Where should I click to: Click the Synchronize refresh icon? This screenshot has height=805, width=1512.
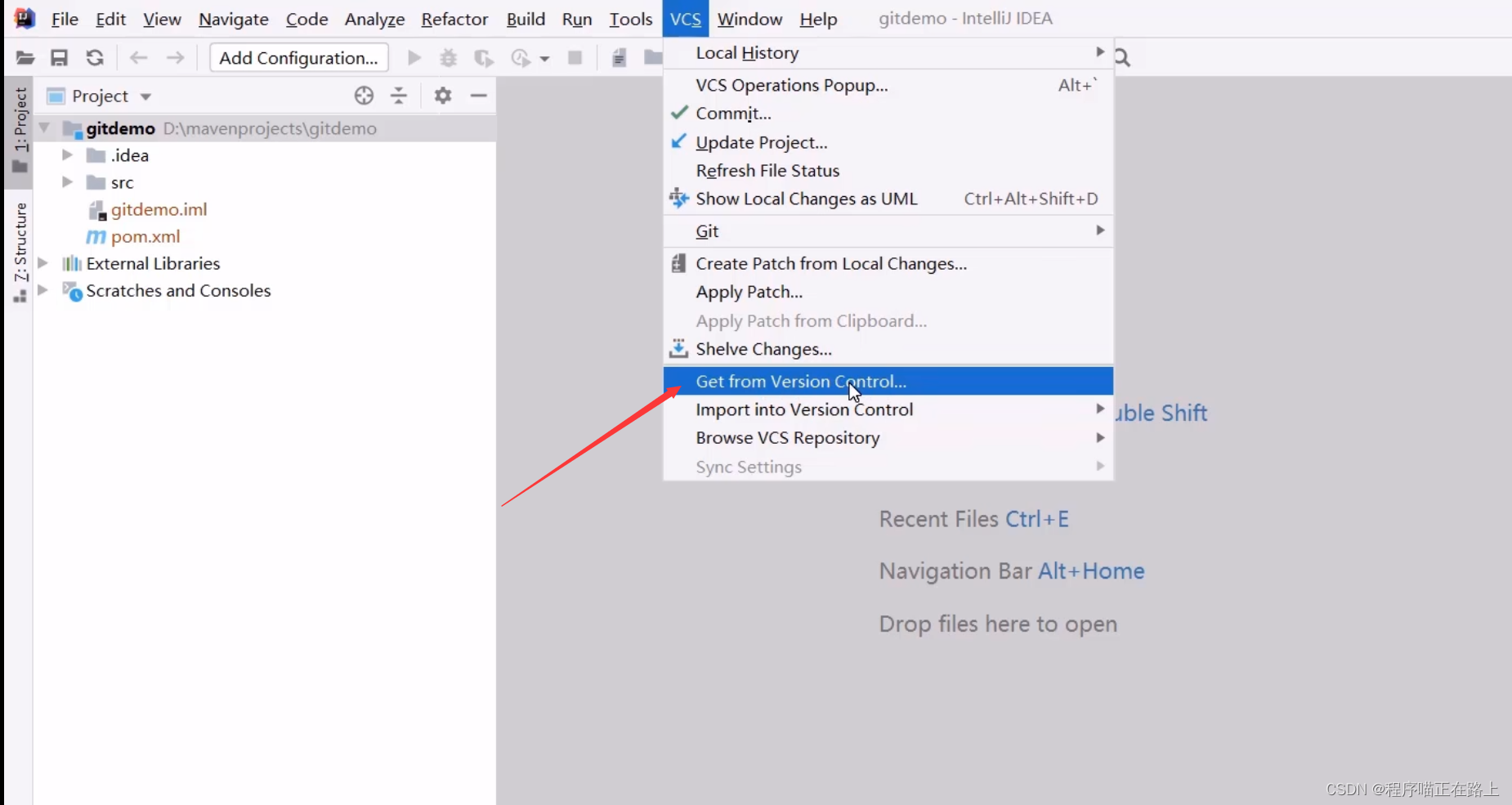tap(95, 58)
